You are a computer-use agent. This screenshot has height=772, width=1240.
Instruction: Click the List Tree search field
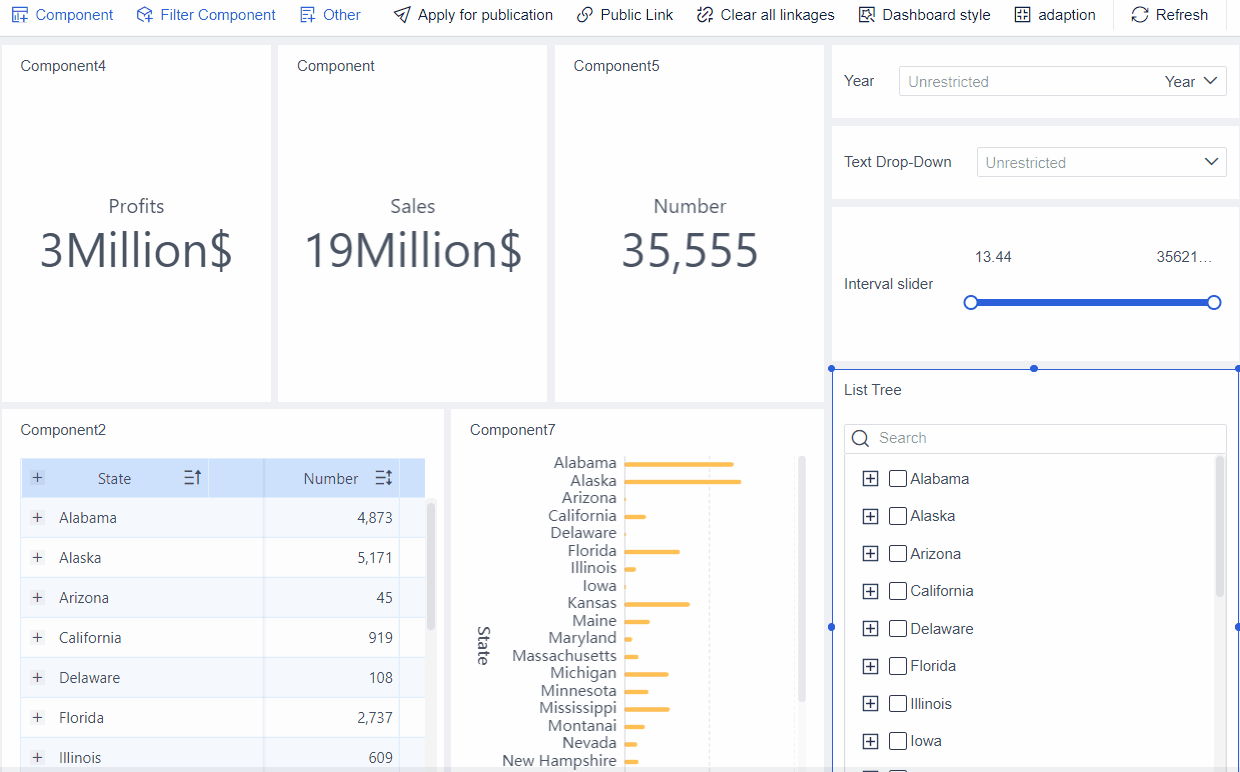[1045, 438]
